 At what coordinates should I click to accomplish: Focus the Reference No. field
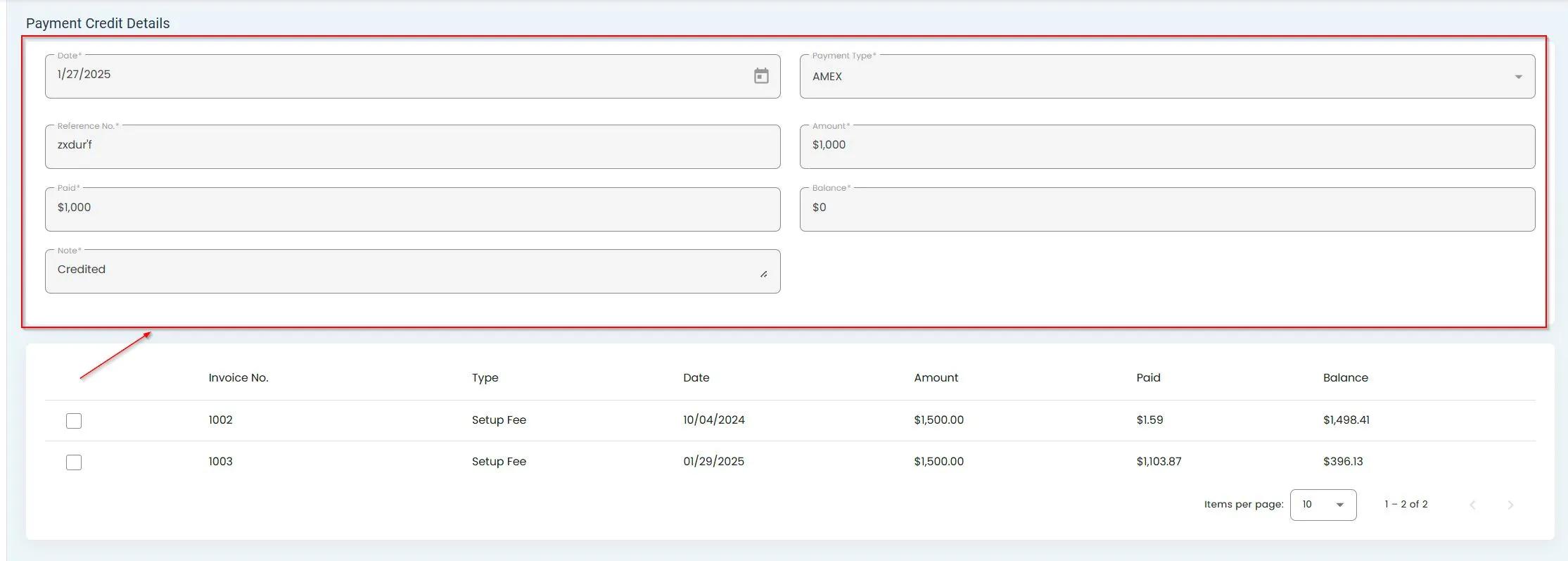click(x=412, y=146)
